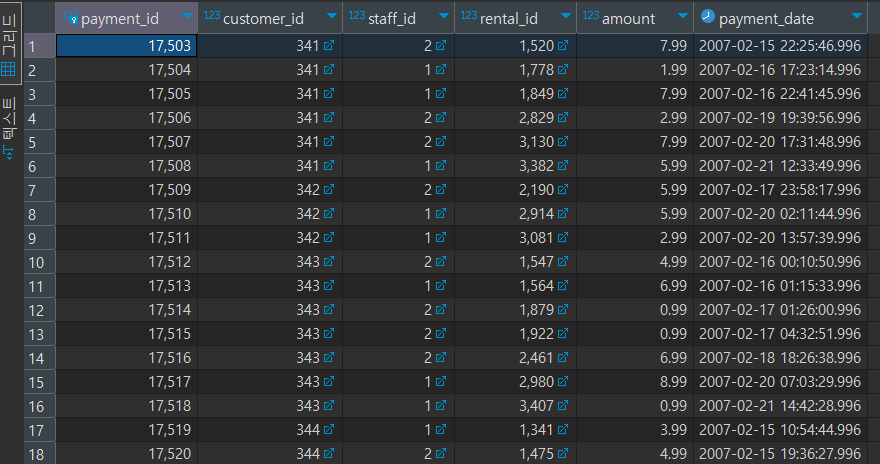Open staff link icon in row 6

coord(441,166)
